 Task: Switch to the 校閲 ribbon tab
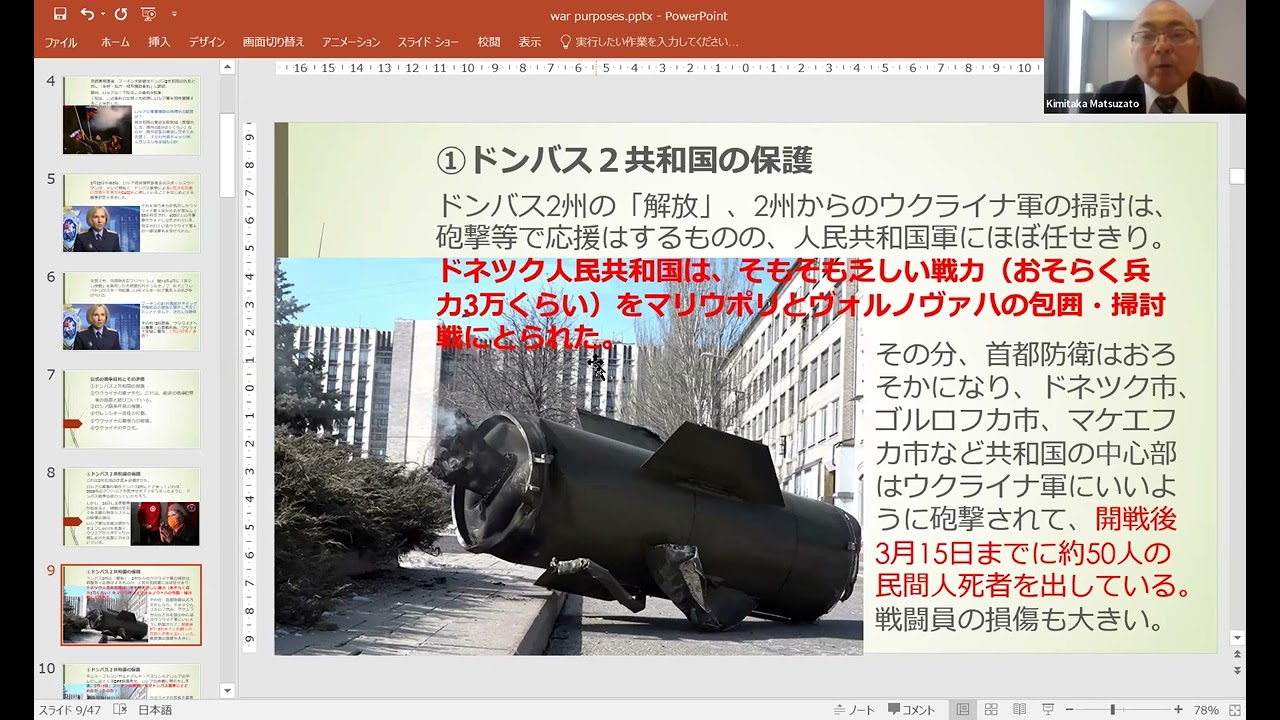(489, 42)
